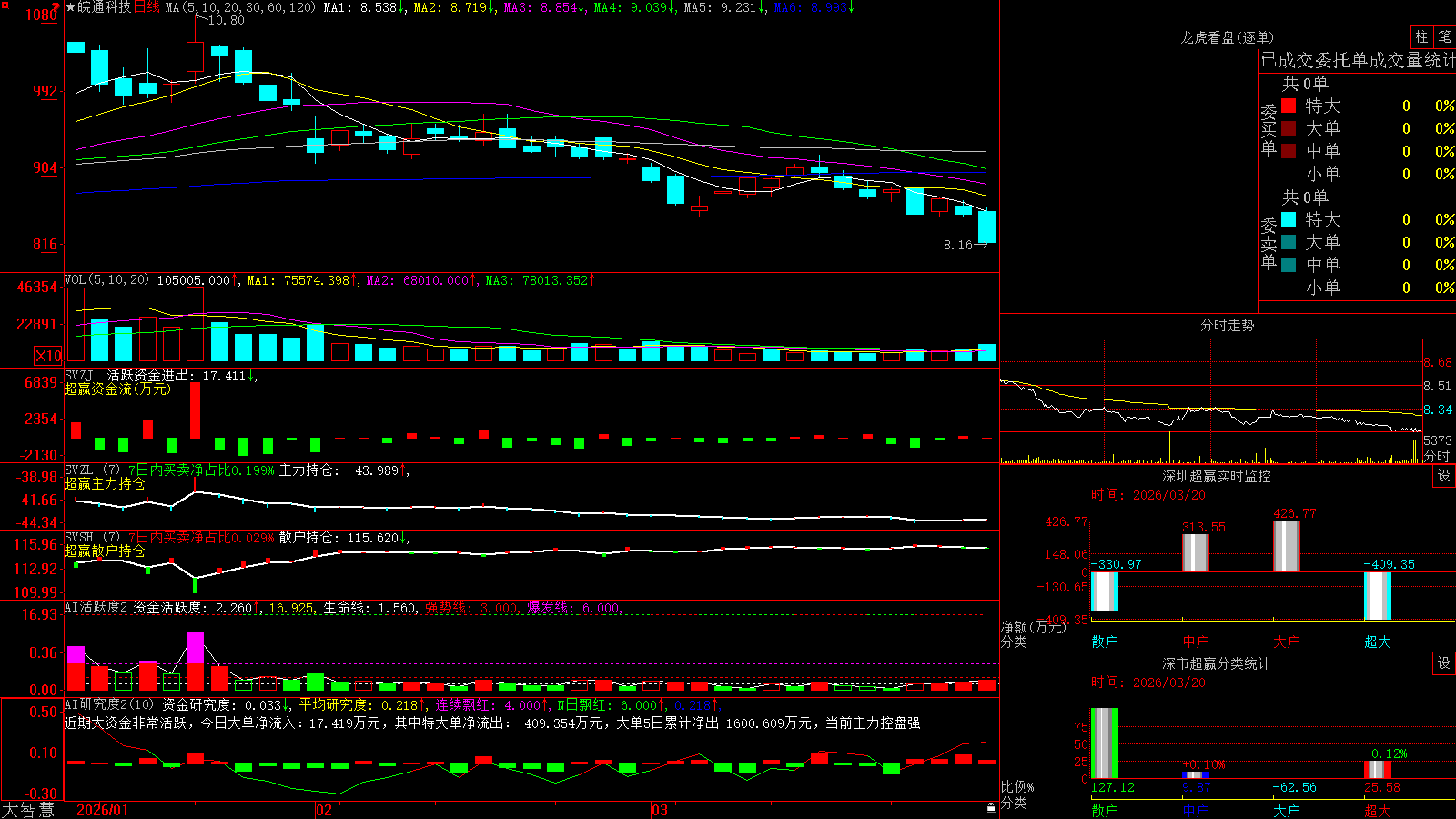Viewport: 1456px width, 819px height.
Task: Click the 散户 category in the 实时监控 panel
Action: point(1105,642)
